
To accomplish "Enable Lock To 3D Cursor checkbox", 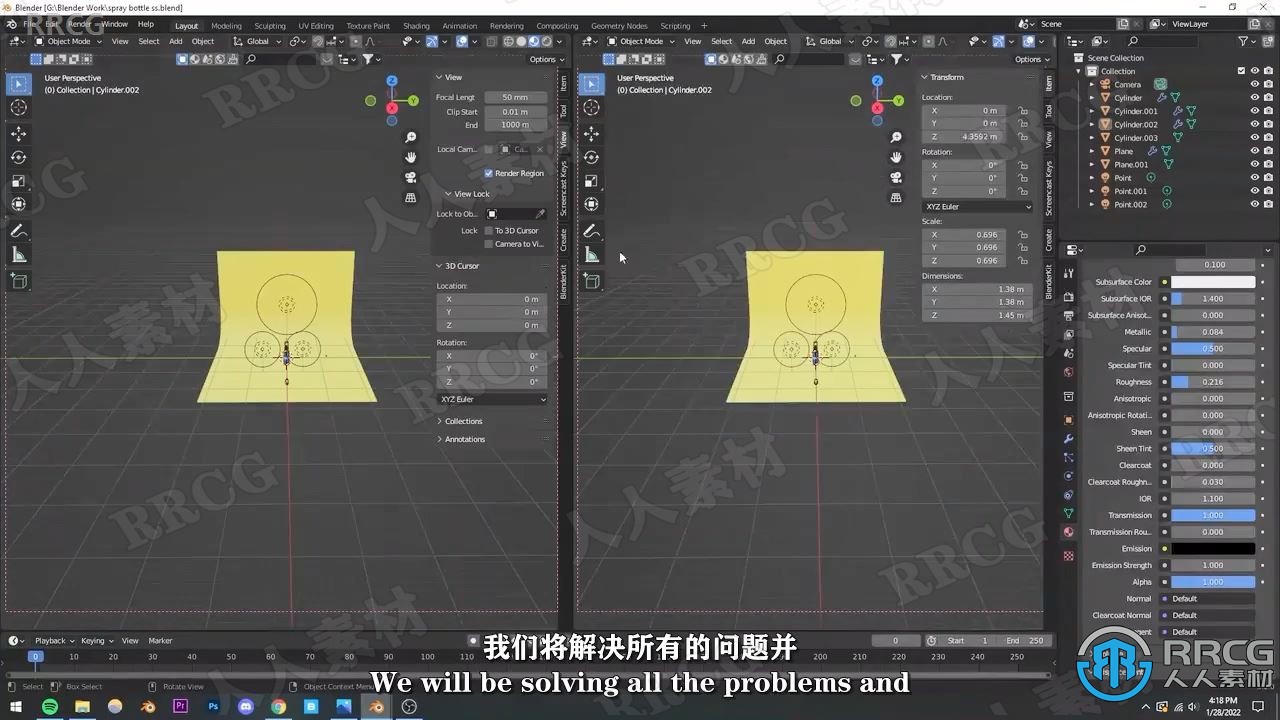I will tap(489, 231).
